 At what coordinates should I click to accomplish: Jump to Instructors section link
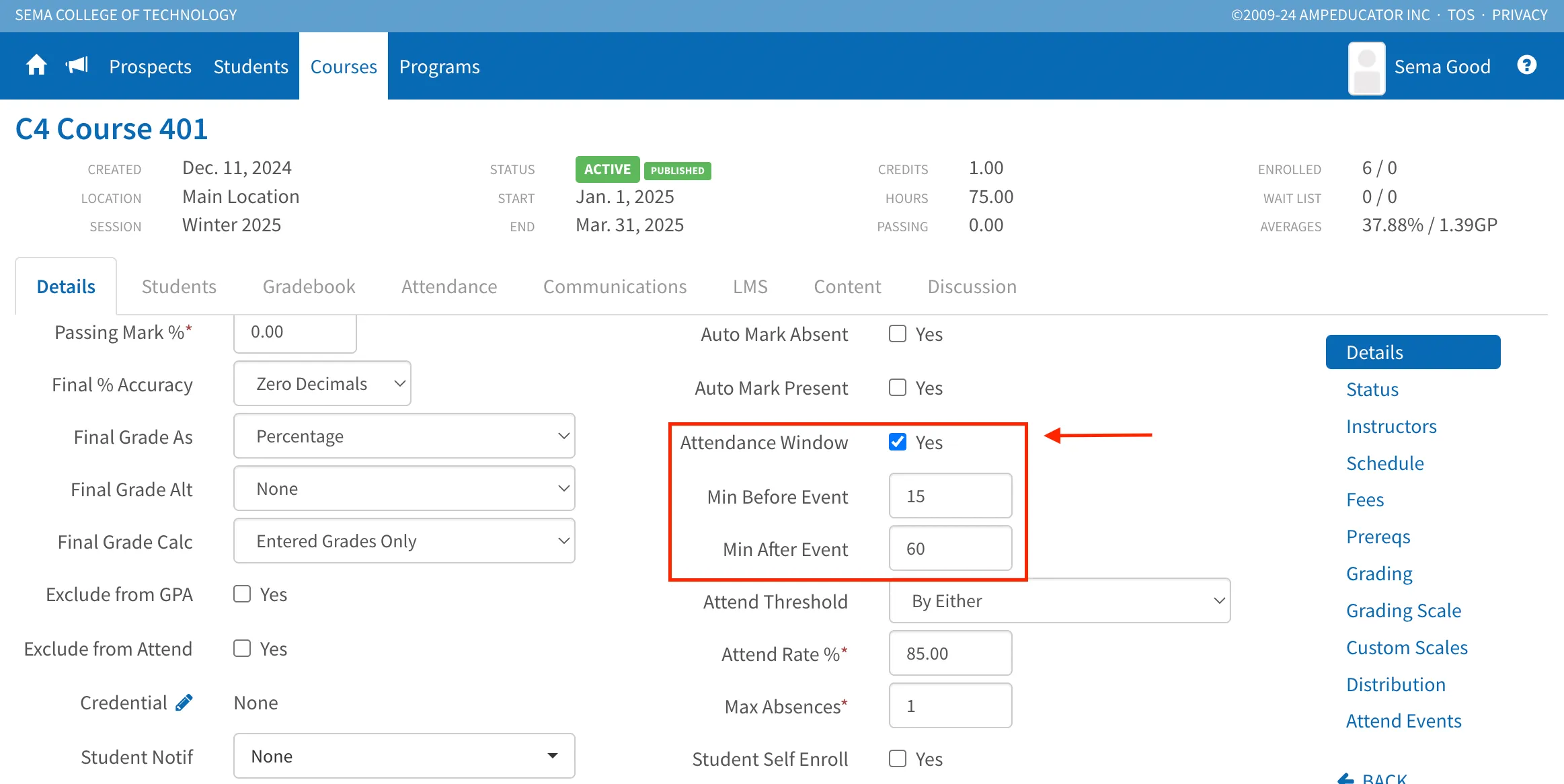(1391, 426)
